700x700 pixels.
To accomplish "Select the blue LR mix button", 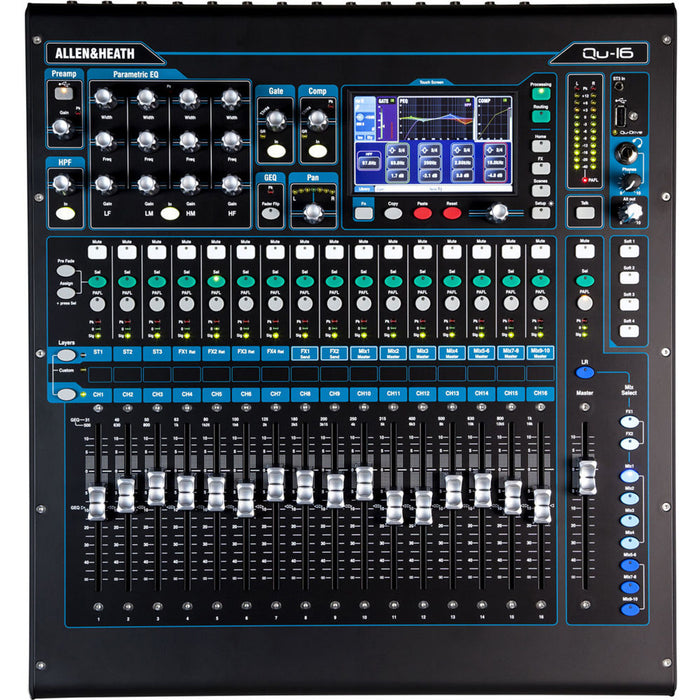I will [x=585, y=372].
